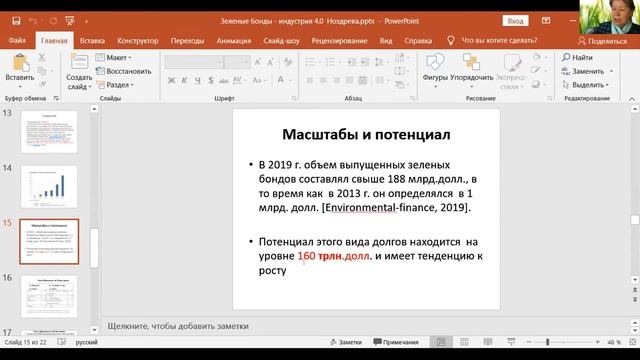
Task: Toggle text shadow S
Action: (211, 80)
